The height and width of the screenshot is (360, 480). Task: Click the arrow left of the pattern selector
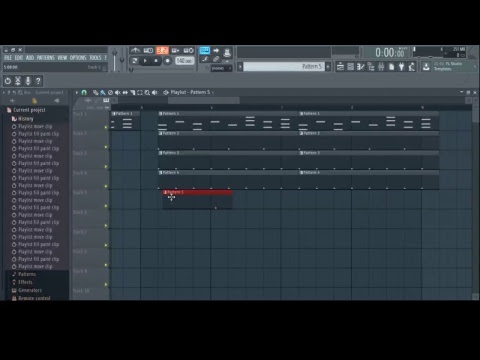coord(240,67)
